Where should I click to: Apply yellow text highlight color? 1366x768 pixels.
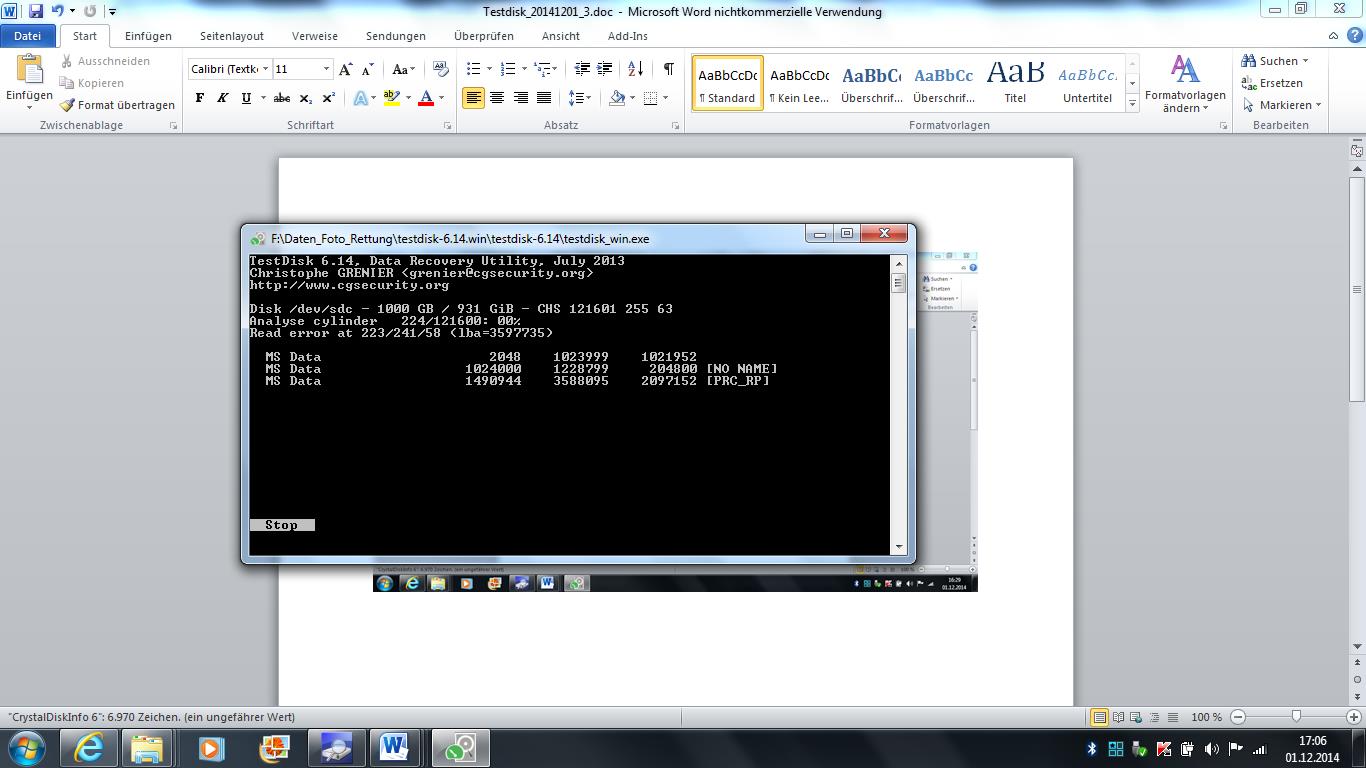point(392,98)
